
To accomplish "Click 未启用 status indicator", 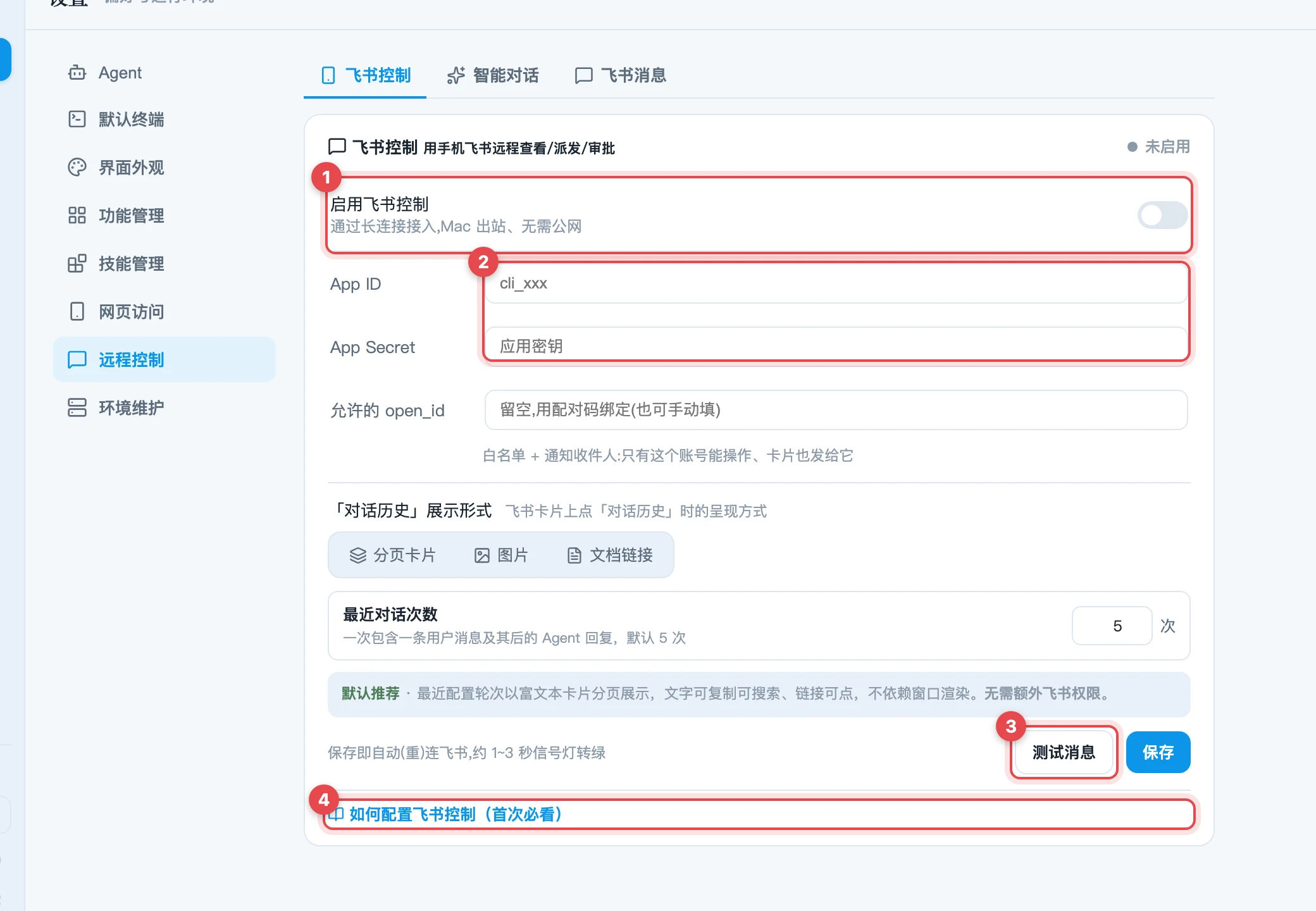I will 1158,147.
